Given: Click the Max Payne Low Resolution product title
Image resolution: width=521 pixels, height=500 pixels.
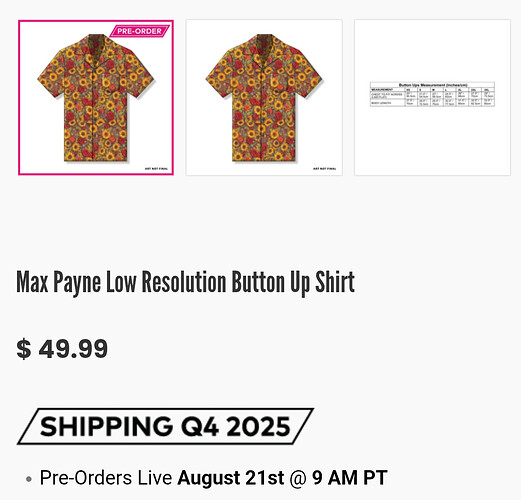Looking at the screenshot, I should (x=185, y=283).
